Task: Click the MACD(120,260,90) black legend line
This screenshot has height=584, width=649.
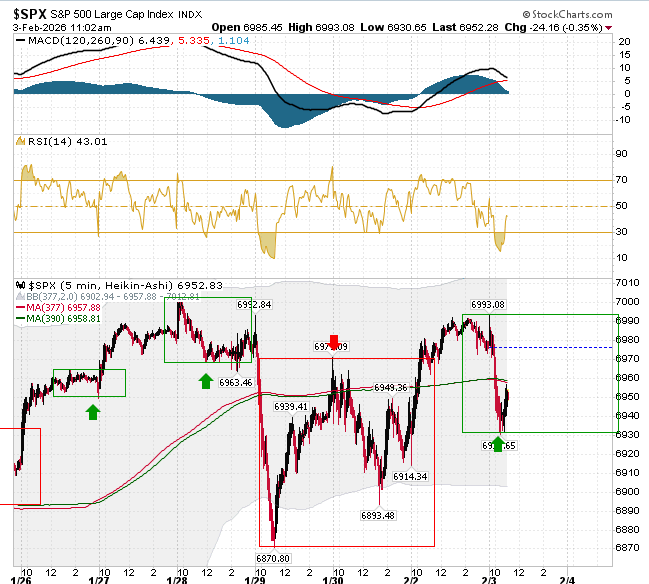Action: click(x=20, y=41)
